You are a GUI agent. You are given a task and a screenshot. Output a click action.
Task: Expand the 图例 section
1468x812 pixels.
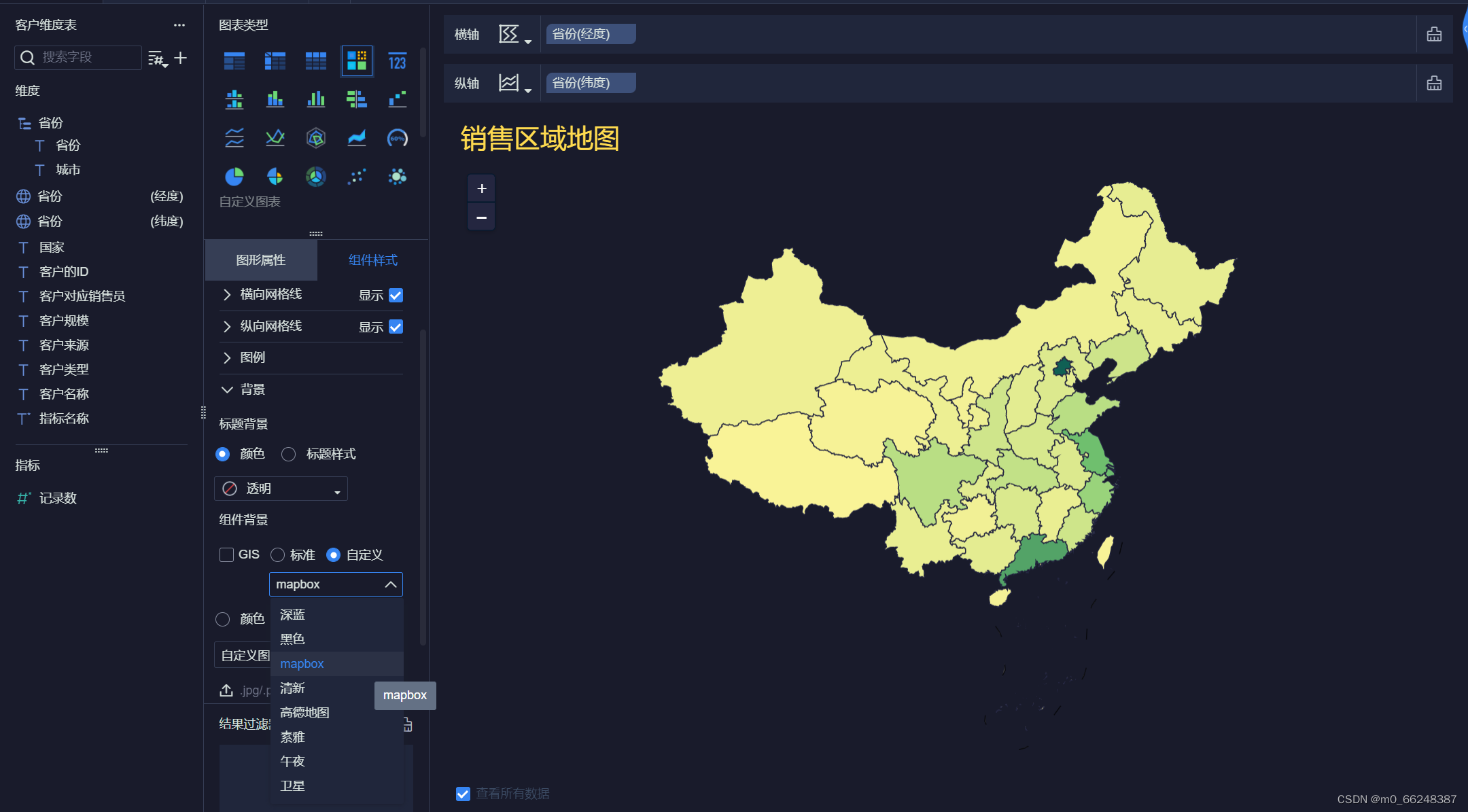[227, 358]
